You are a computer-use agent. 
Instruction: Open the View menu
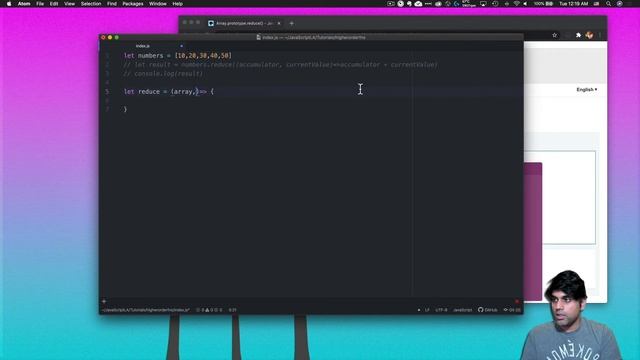69,4
